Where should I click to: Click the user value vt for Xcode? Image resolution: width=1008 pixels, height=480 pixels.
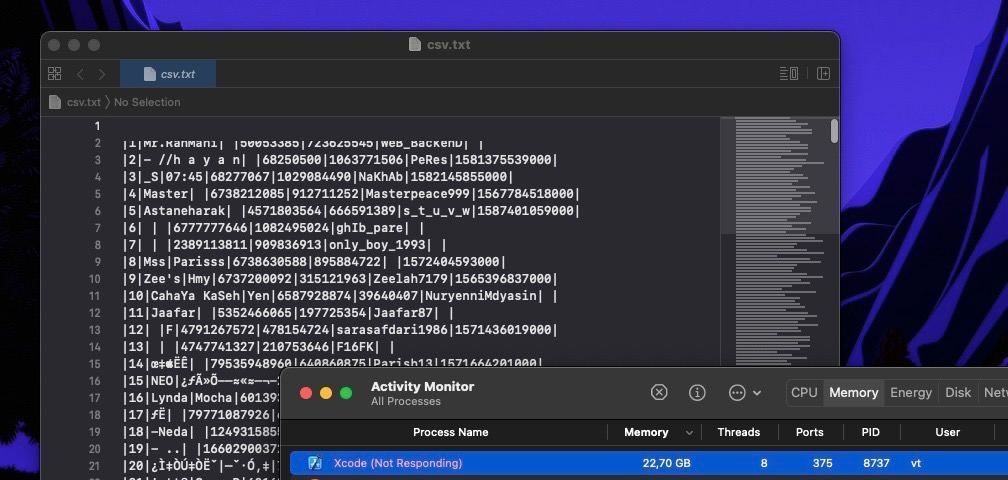pyautogui.click(x=916, y=463)
